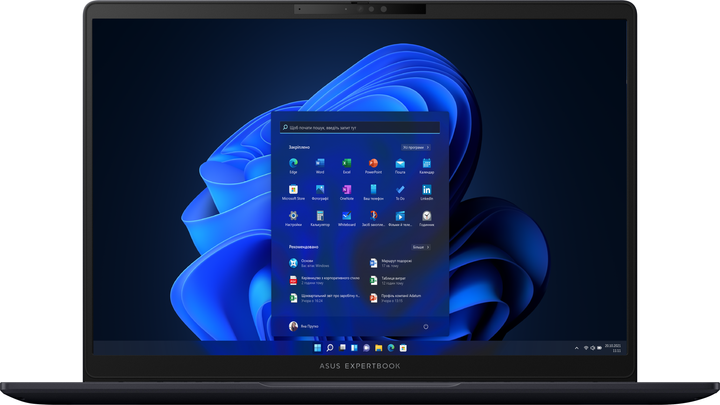The height and width of the screenshot is (405, 720).
Task: Expand more recommendations with 'Більше' button
Action: (x=420, y=246)
